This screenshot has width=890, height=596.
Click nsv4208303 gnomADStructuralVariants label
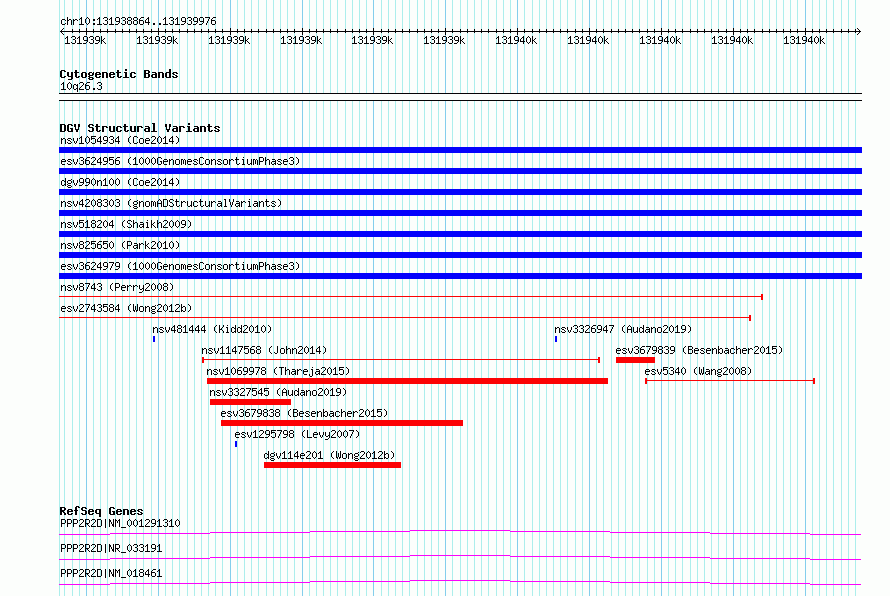point(171,203)
